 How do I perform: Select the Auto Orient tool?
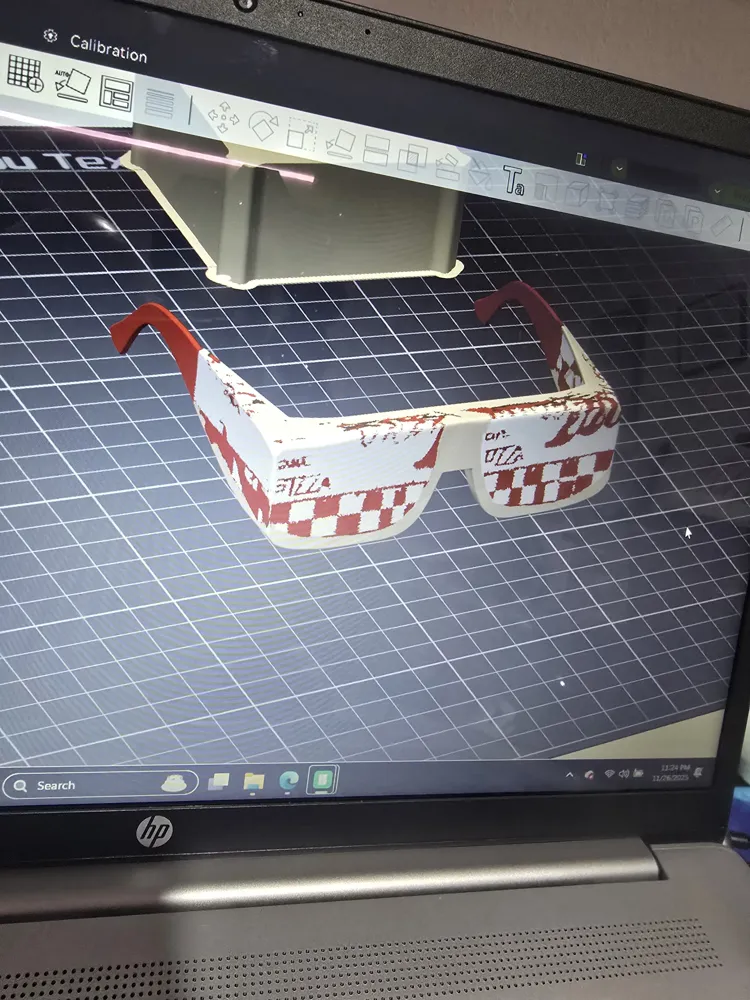[71, 85]
